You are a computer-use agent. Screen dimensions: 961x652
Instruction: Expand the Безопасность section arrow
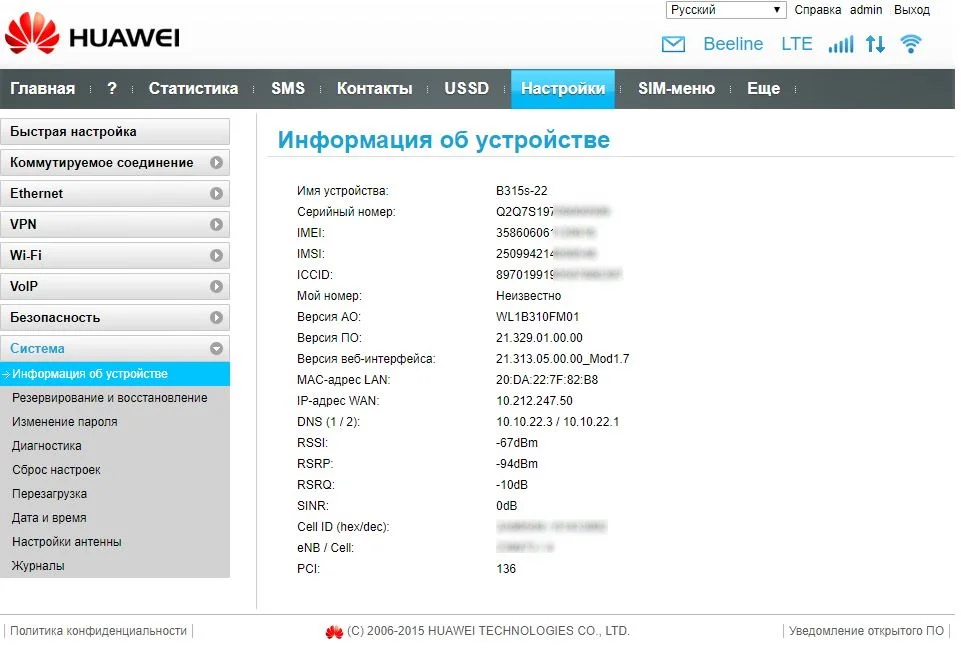pyautogui.click(x=216, y=317)
